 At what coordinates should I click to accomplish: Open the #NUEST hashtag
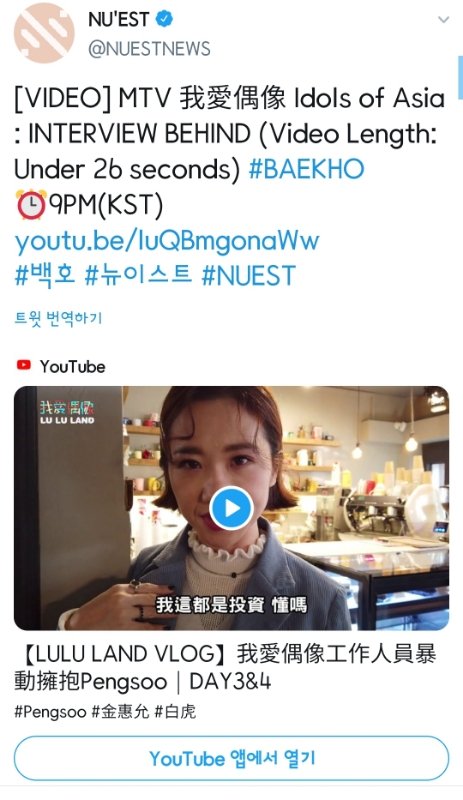(249, 276)
